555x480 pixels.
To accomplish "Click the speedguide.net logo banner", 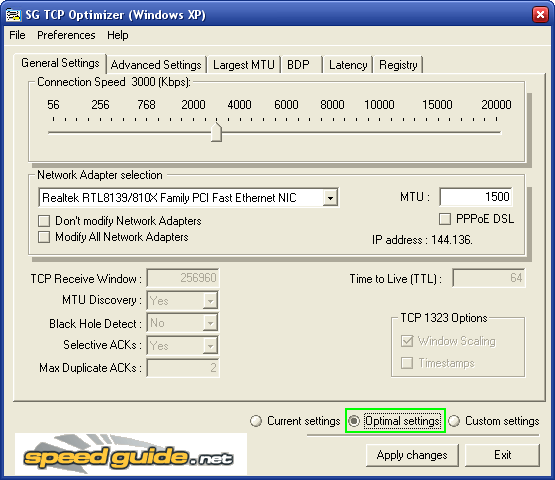I will pyautogui.click(x=131, y=454).
